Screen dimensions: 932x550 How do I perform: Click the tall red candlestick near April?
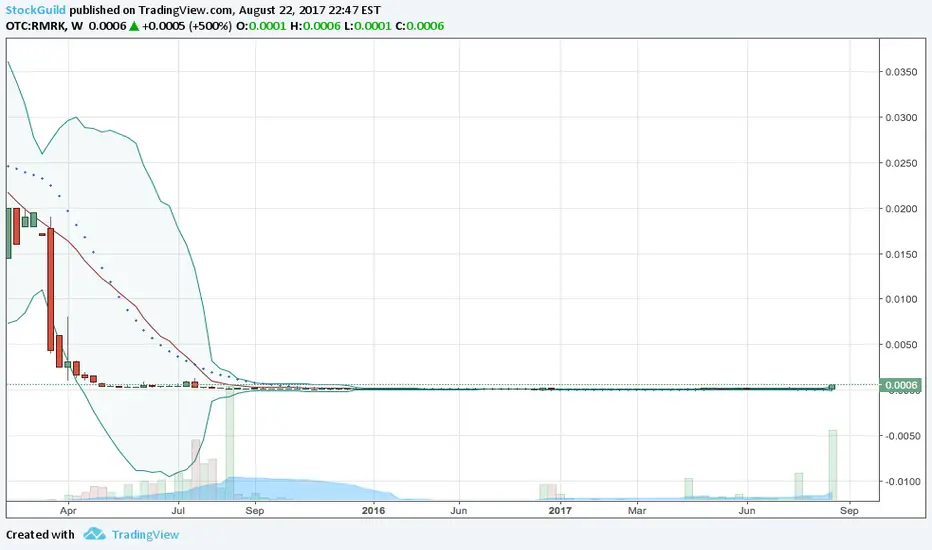pos(51,289)
